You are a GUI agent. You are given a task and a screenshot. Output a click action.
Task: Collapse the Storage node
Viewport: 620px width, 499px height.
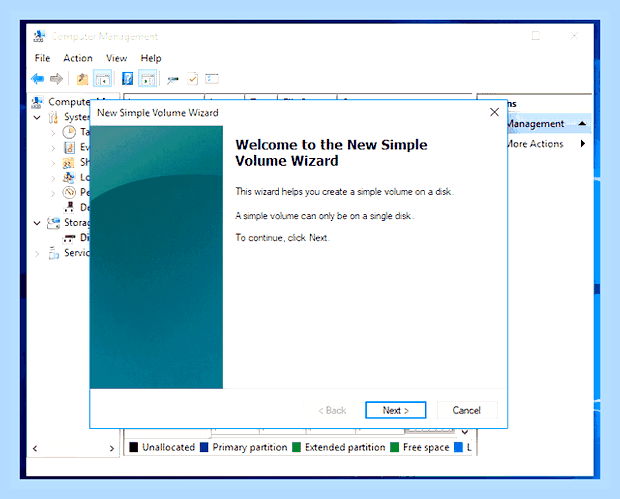(x=37, y=223)
